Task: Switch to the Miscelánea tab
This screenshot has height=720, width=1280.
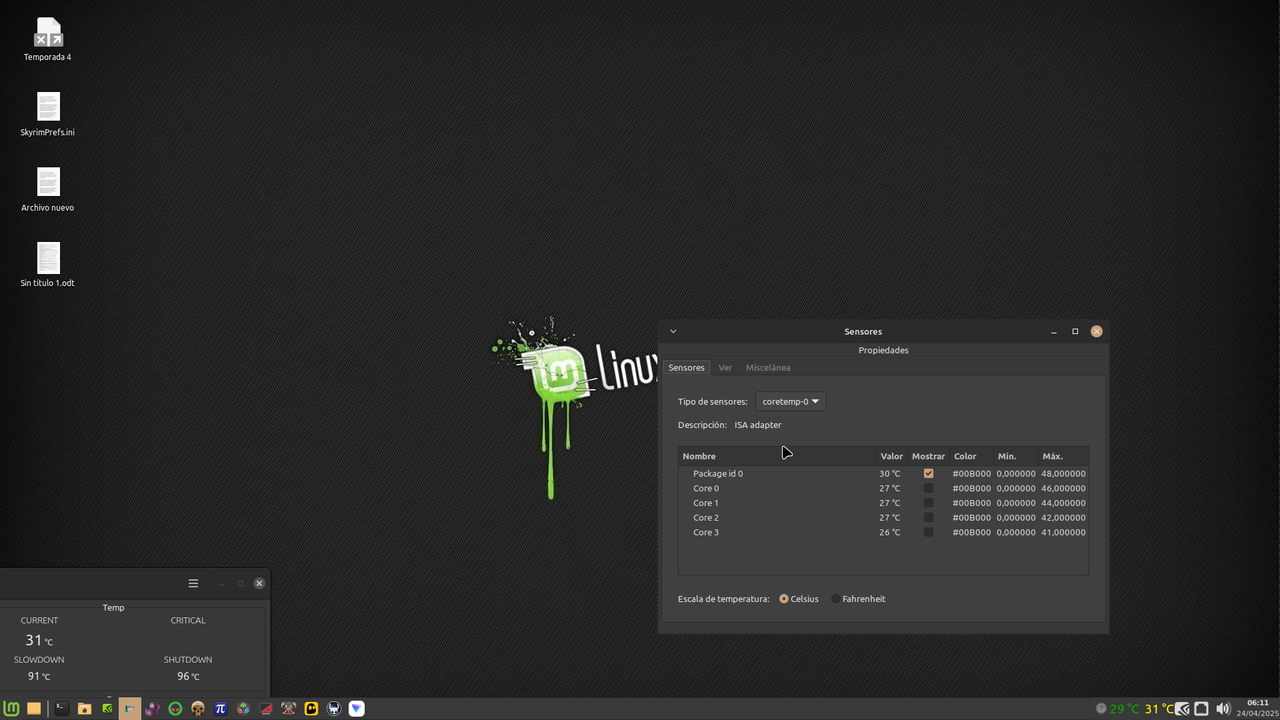Action: [768, 367]
